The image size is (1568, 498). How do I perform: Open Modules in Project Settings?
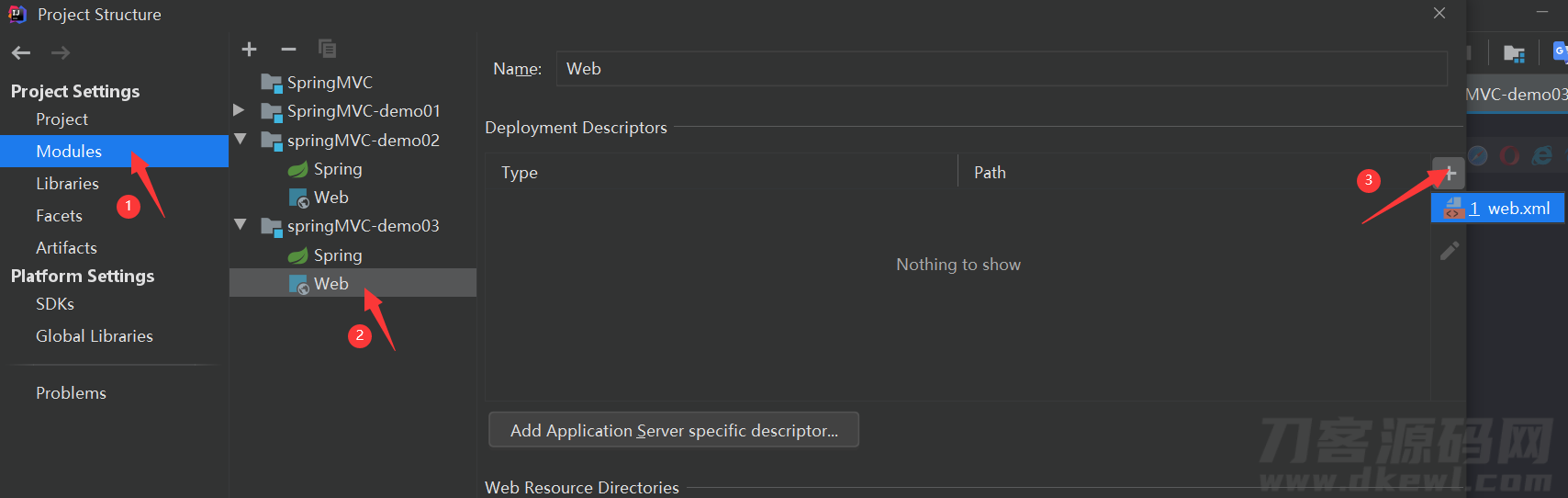pos(114,152)
